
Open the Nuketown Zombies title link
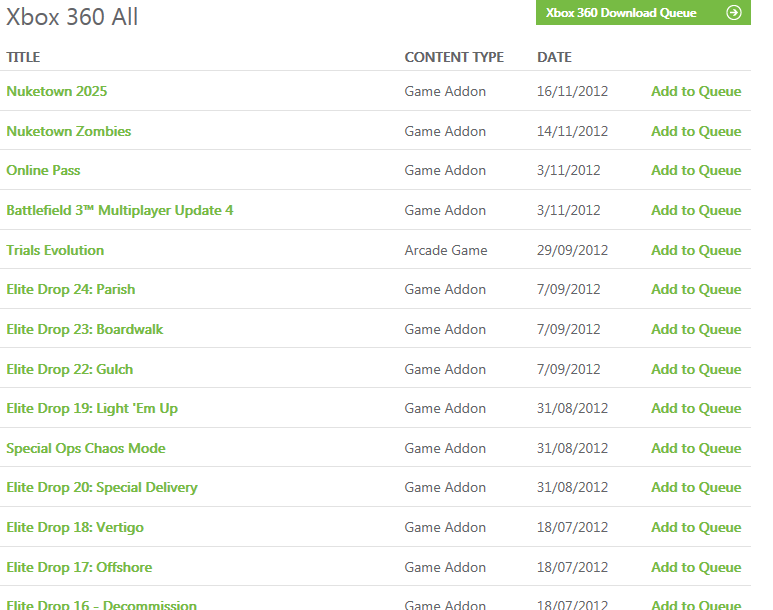pyautogui.click(x=69, y=131)
